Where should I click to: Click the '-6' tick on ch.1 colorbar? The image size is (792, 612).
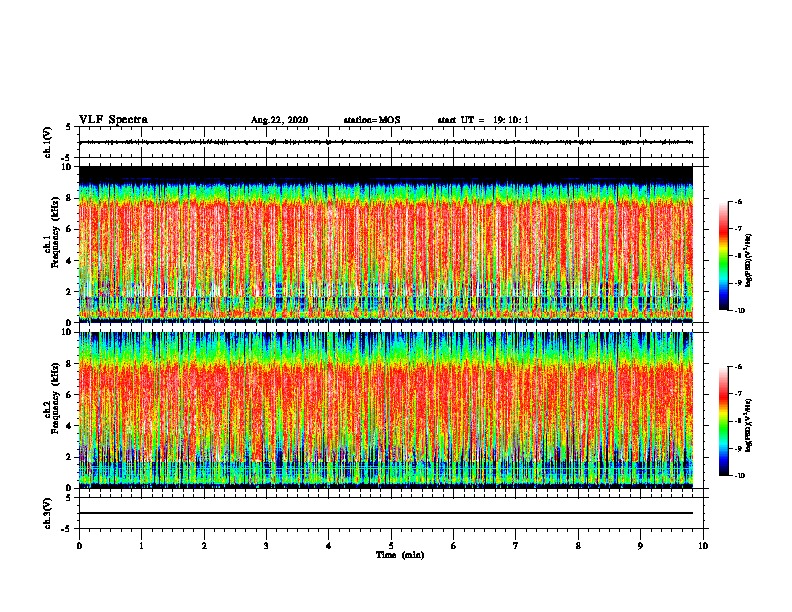click(x=738, y=202)
